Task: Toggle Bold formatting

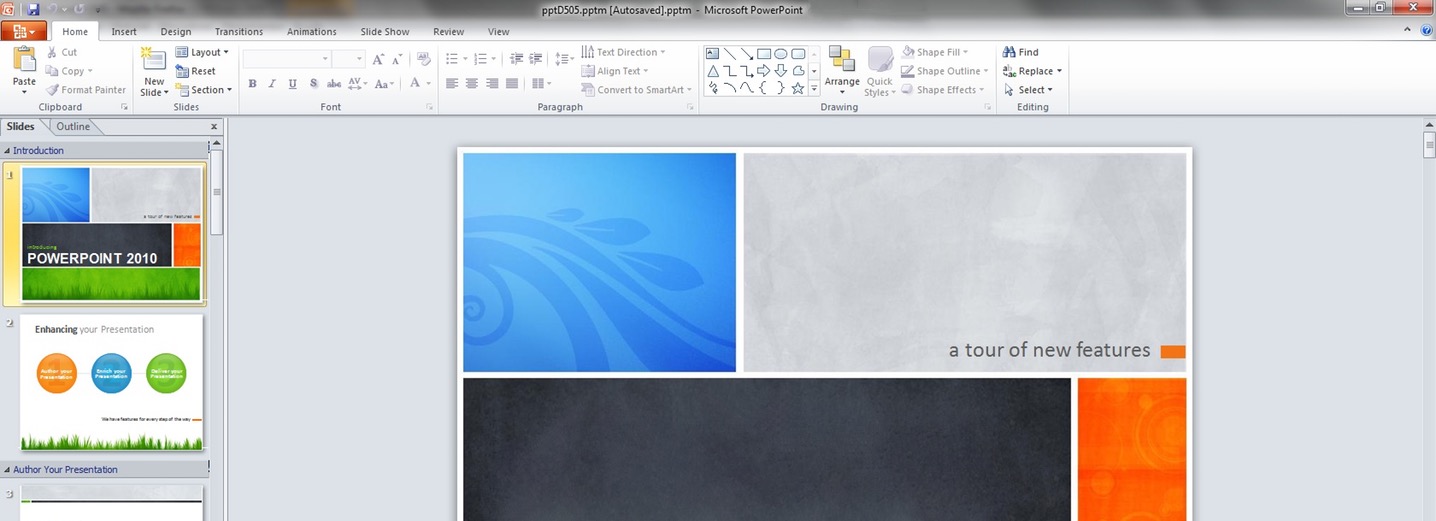Action: [x=252, y=84]
